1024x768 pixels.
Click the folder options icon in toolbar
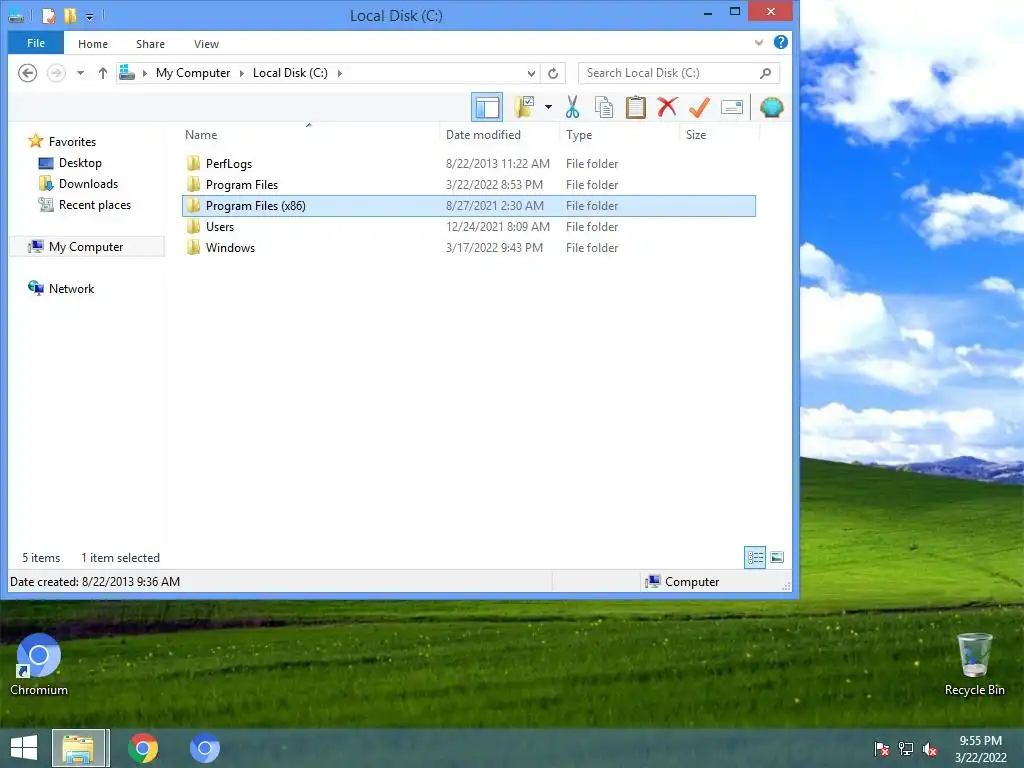click(524, 107)
